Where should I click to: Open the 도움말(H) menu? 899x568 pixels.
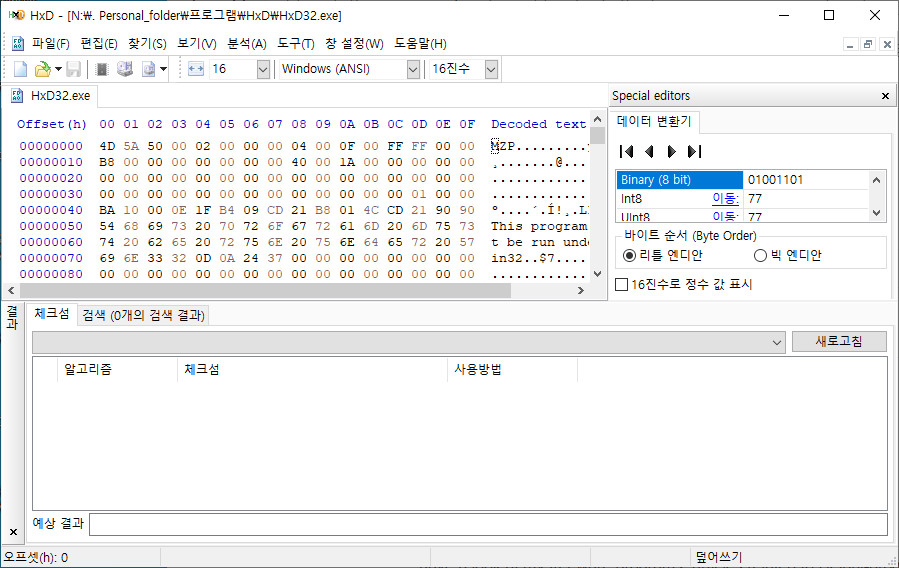(x=420, y=44)
